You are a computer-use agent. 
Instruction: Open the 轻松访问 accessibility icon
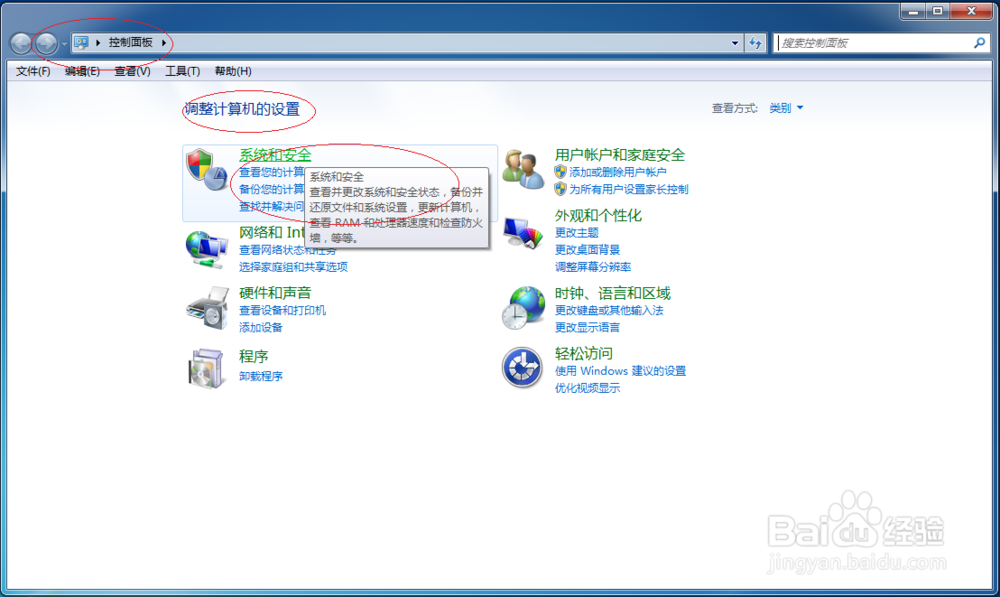pos(522,368)
